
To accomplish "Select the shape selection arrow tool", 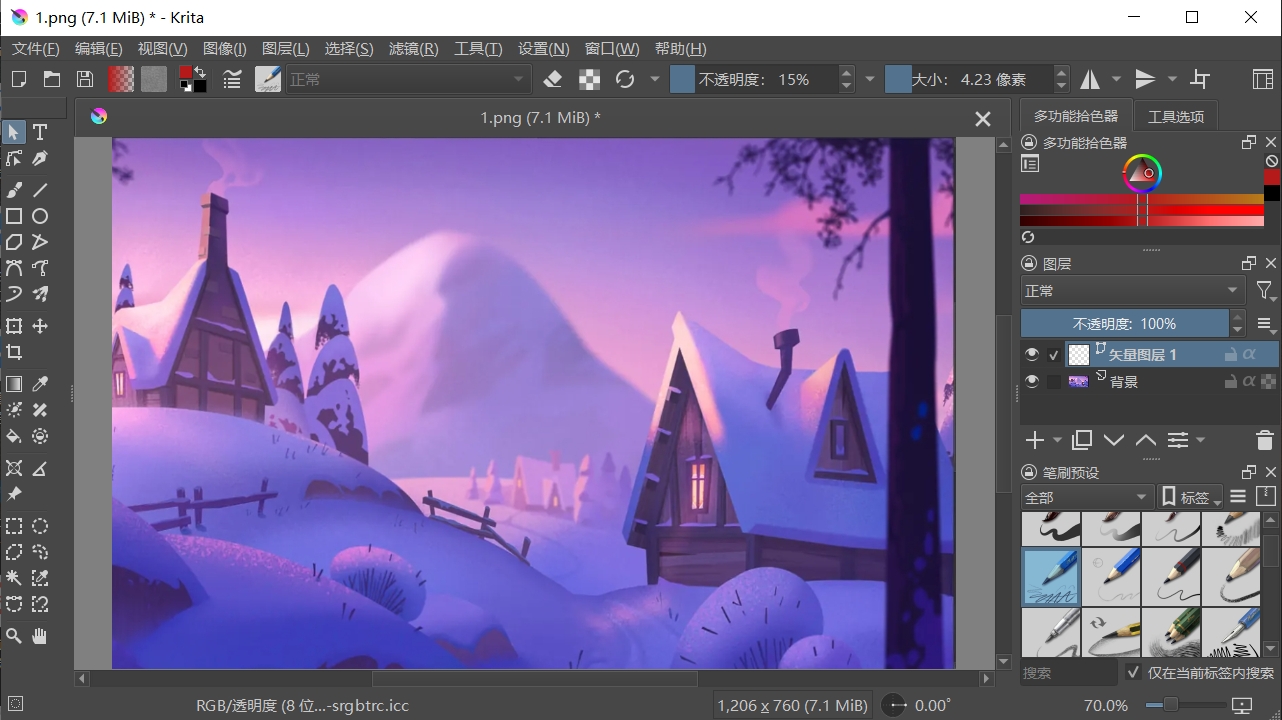I will tap(14, 132).
